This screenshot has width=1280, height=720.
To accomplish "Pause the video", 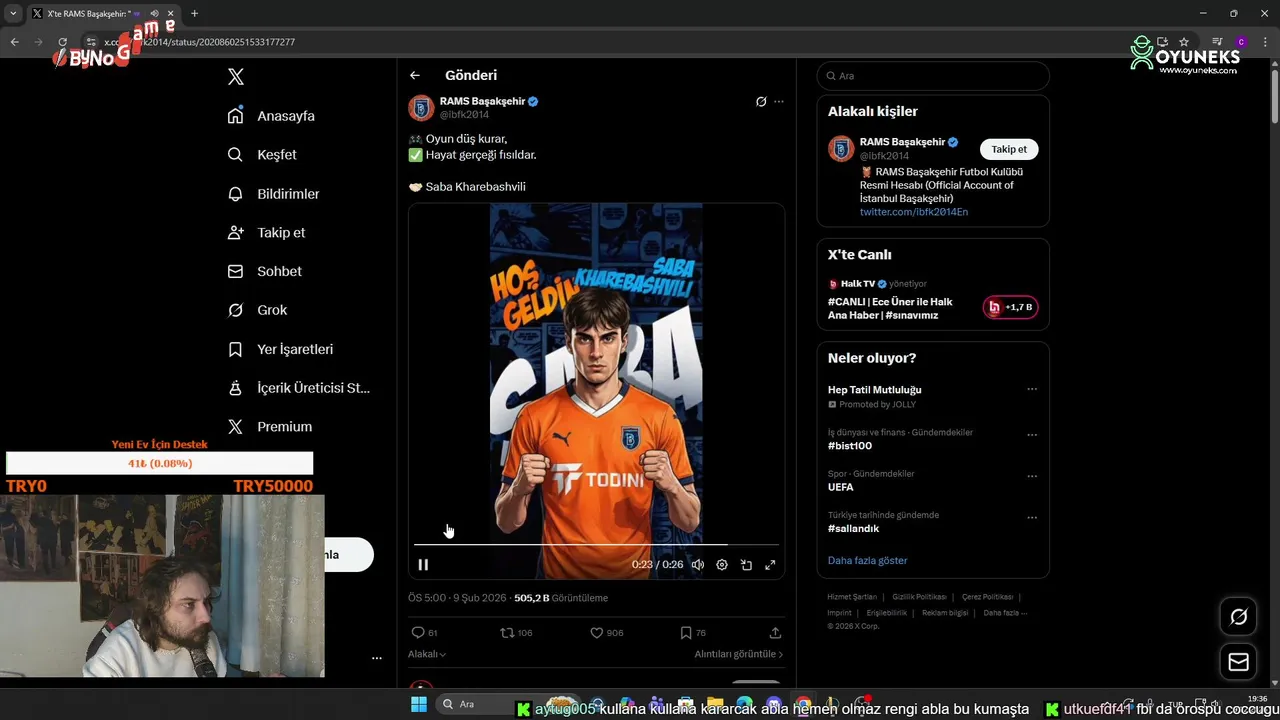I will [x=423, y=565].
